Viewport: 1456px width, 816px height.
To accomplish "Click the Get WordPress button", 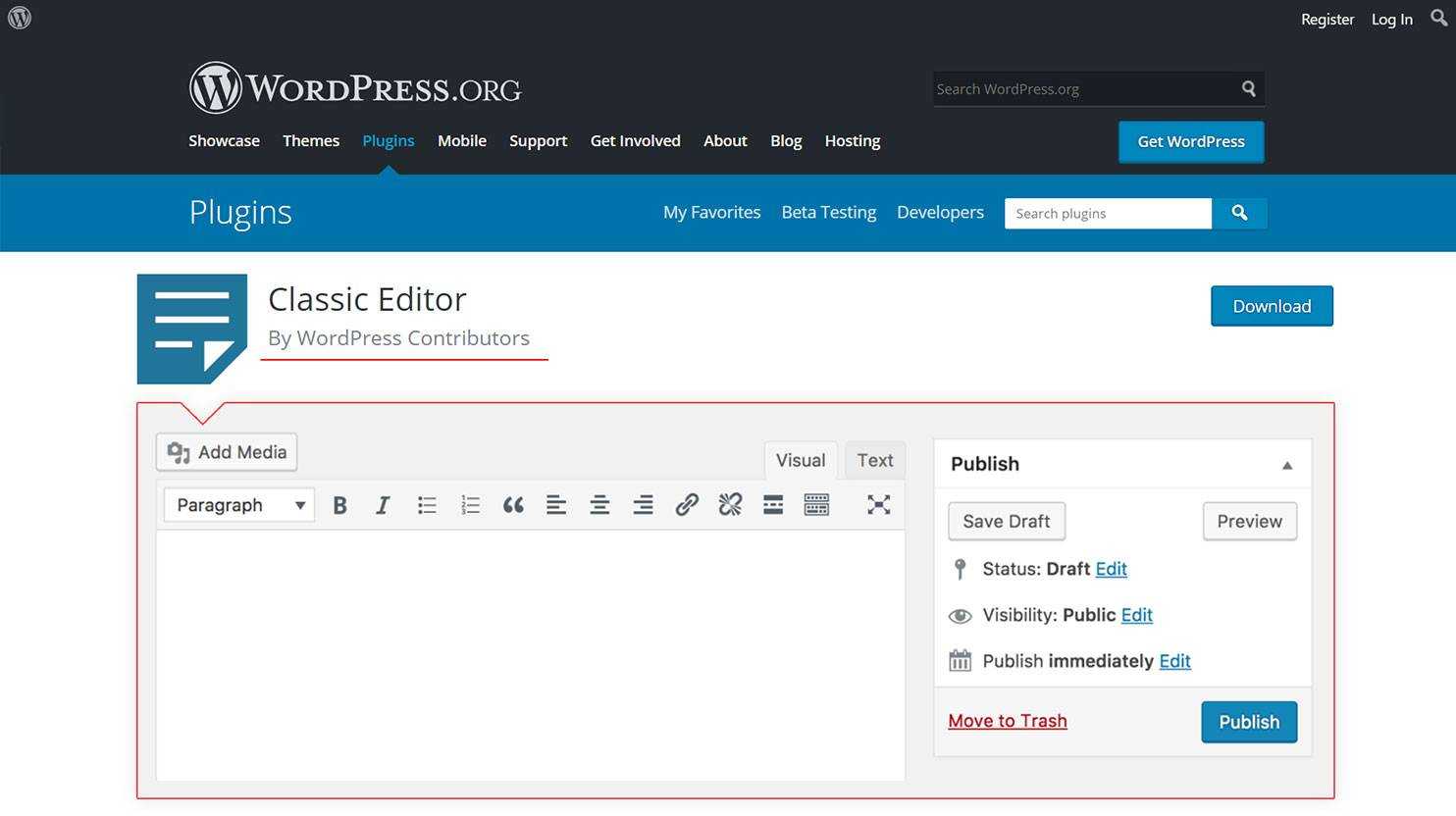I will point(1191,141).
